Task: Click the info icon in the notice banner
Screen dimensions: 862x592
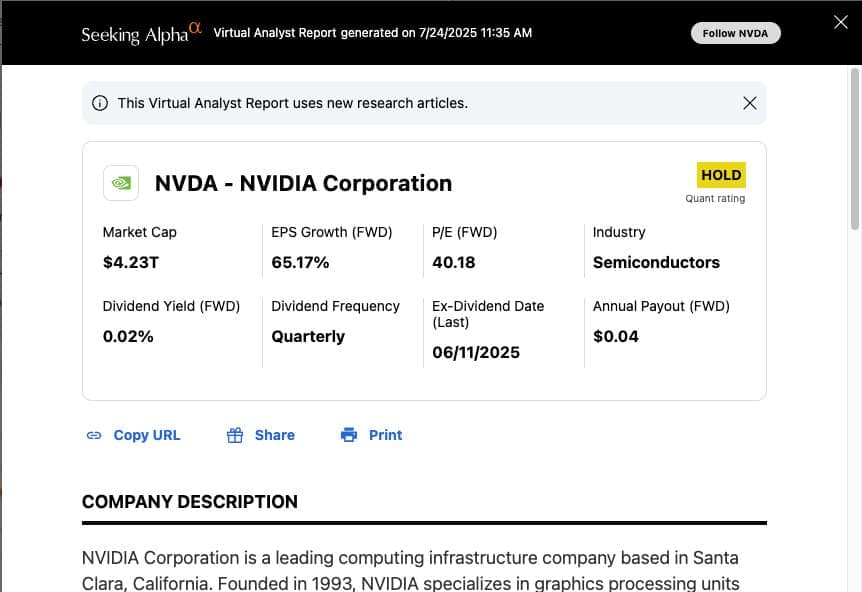Action: (x=100, y=103)
